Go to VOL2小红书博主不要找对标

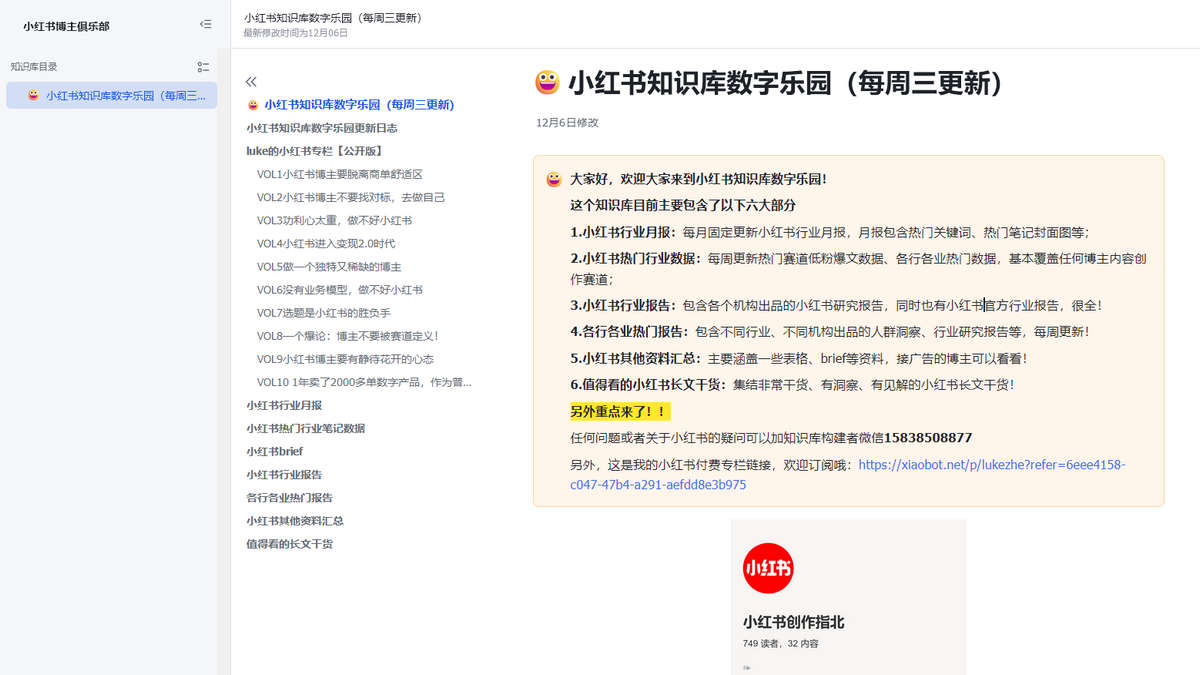point(351,197)
